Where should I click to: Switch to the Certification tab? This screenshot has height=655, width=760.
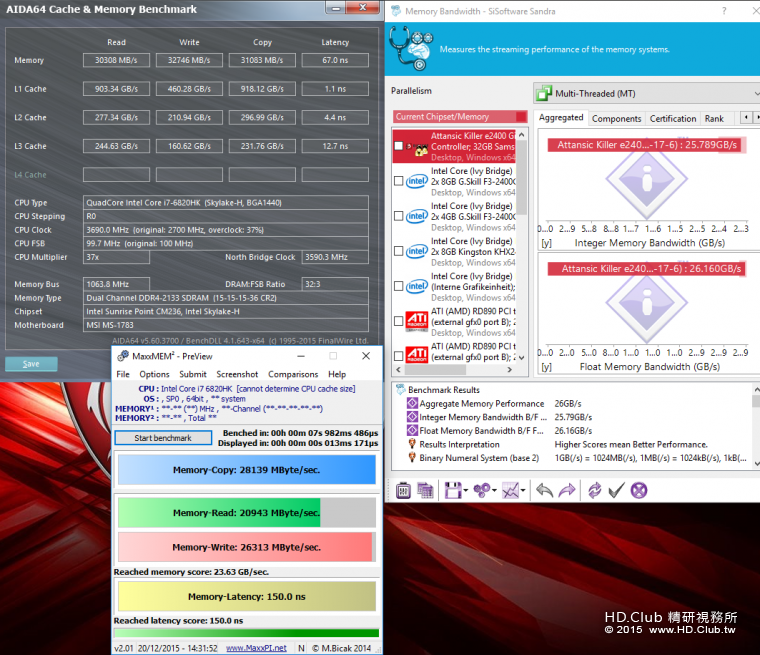click(673, 118)
